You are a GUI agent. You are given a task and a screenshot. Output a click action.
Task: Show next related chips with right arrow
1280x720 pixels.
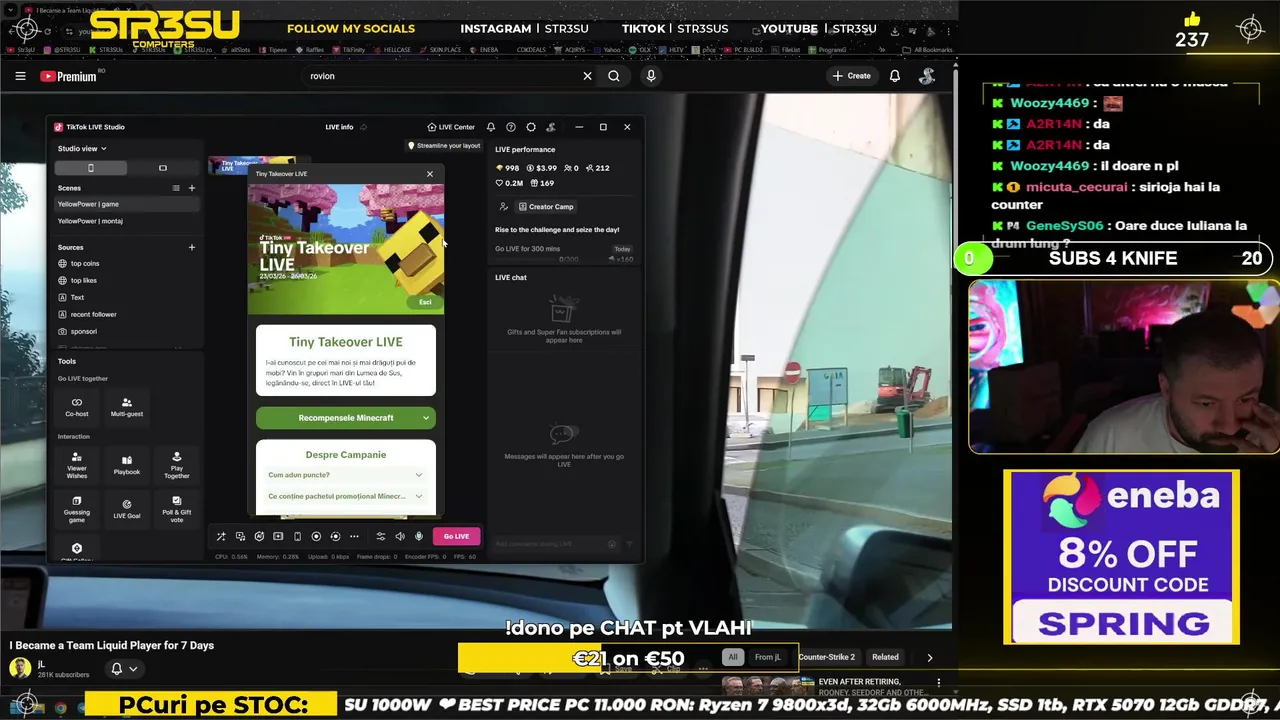[x=930, y=658]
